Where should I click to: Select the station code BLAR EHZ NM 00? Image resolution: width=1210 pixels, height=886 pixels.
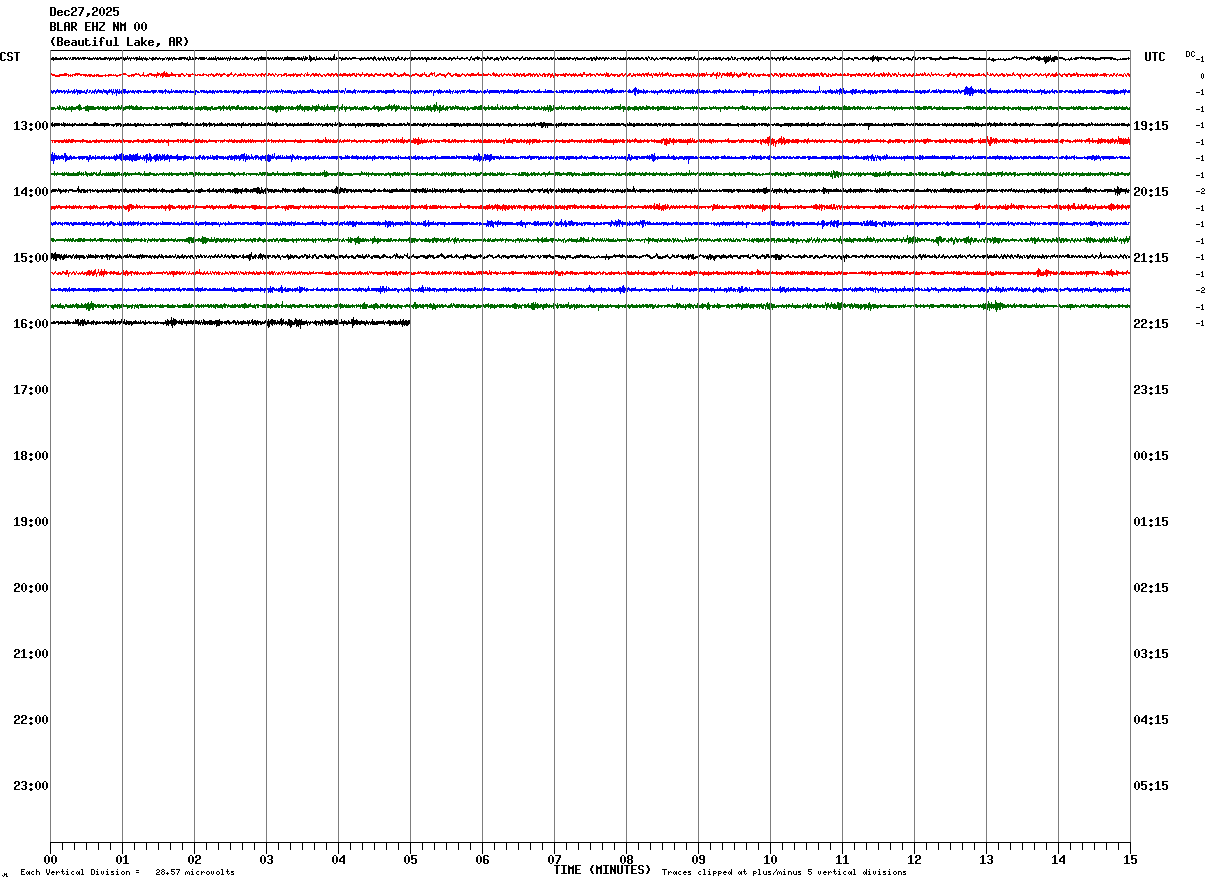(98, 27)
